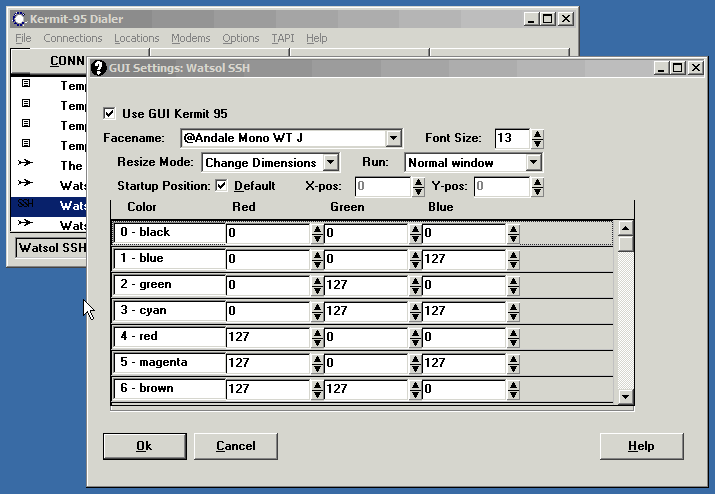Click Green value field for 3 - cyan
The height and width of the screenshot is (494, 715).
tap(367, 311)
